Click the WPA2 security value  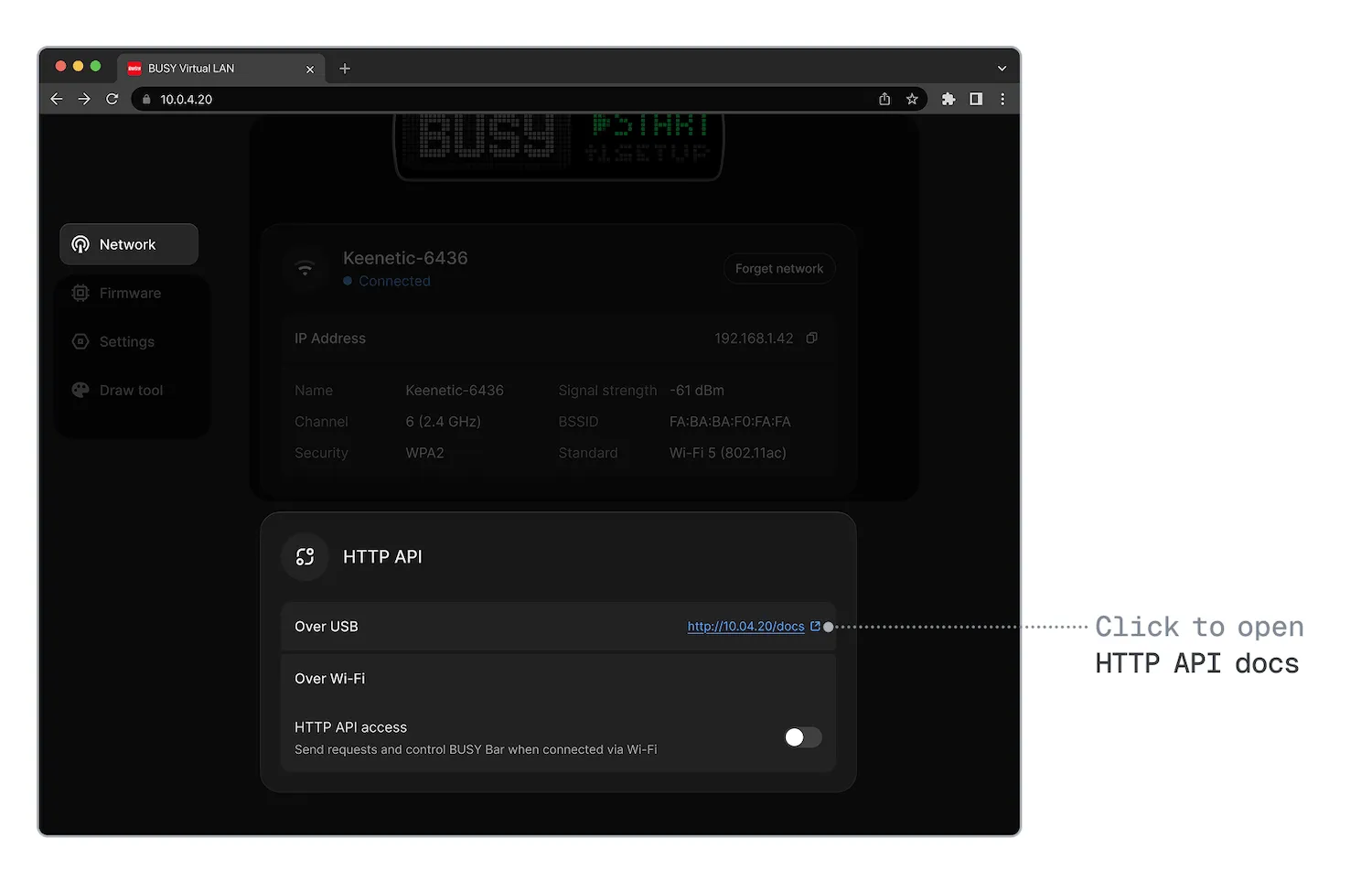(425, 453)
